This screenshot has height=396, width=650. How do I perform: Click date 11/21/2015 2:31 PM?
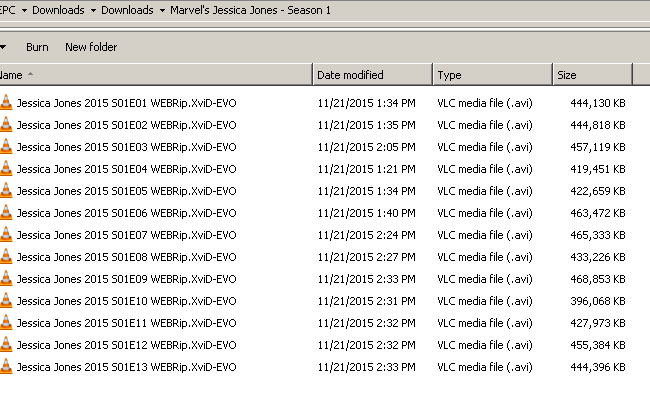[366, 301]
